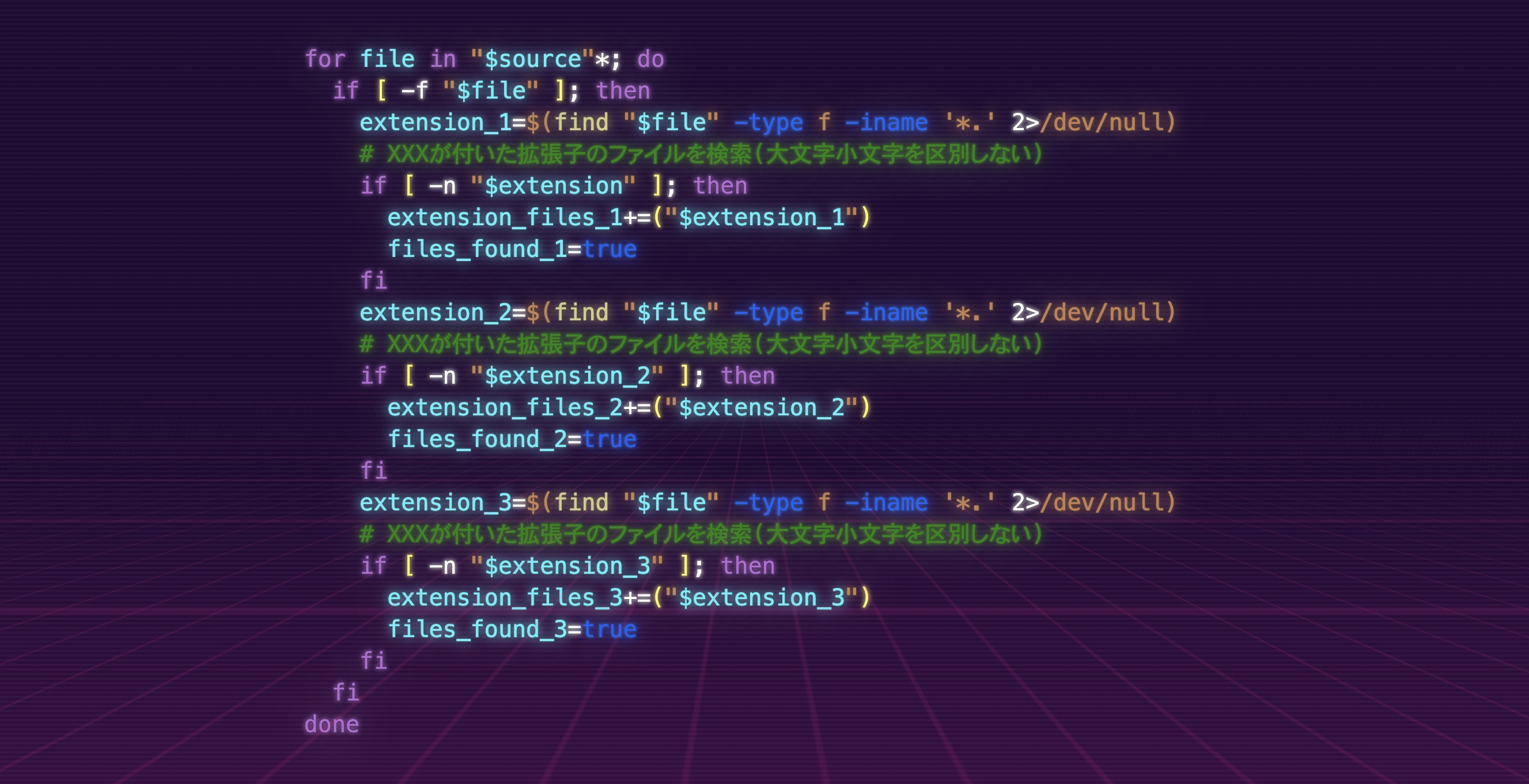1529x784 pixels.
Task: Click the line 'if [ -f "$file" ]; then'
Action: pyautogui.click(x=491, y=91)
